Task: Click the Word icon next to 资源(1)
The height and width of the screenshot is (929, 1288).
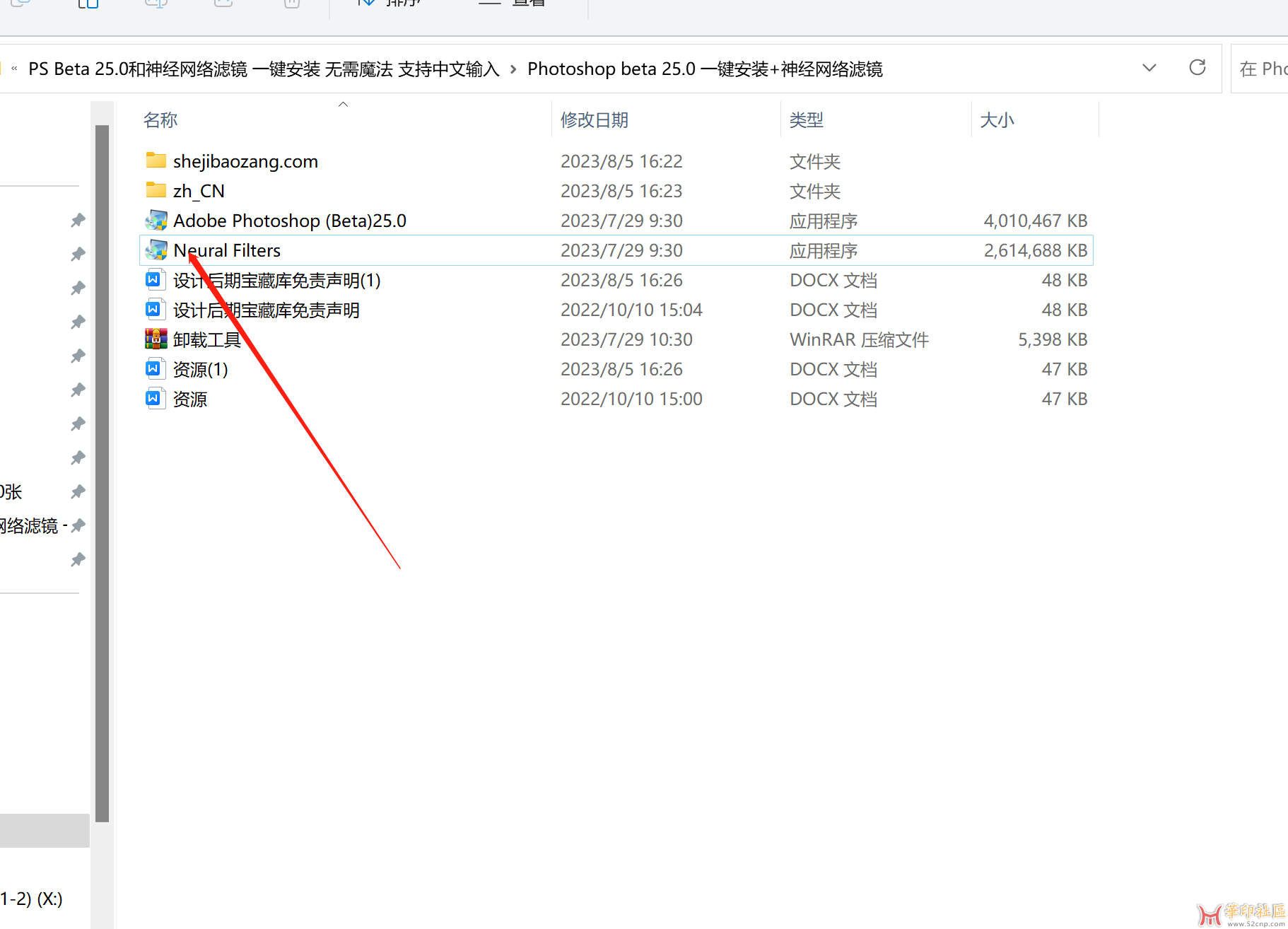Action: [155, 368]
